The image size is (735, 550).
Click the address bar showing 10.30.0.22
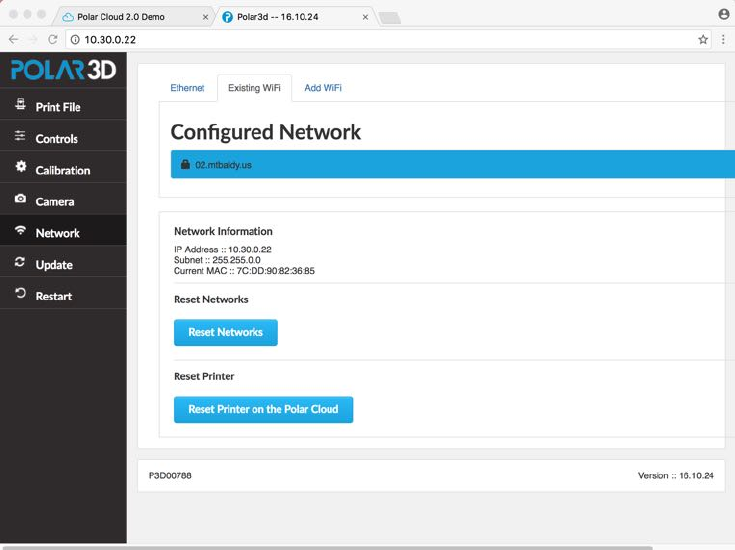384,40
